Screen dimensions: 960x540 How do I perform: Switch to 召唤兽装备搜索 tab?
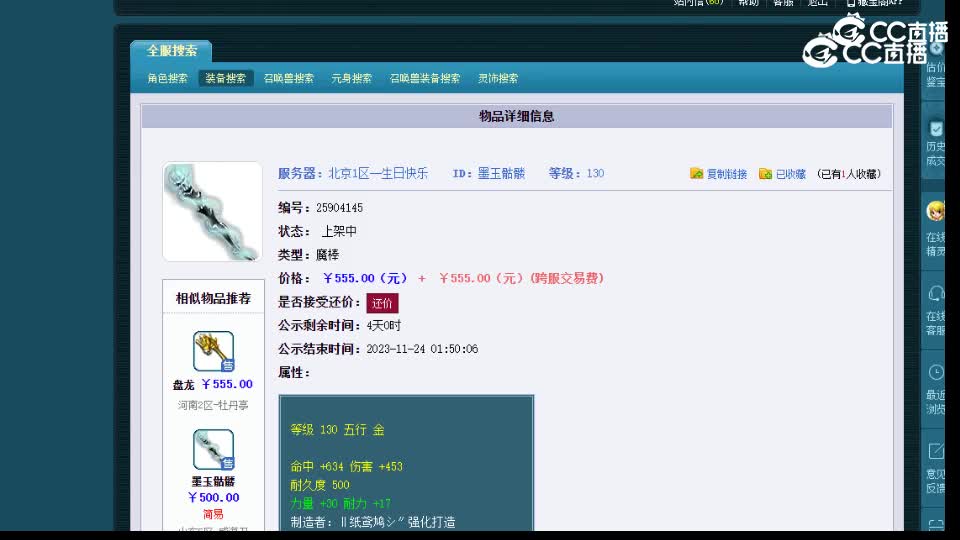(x=425, y=78)
